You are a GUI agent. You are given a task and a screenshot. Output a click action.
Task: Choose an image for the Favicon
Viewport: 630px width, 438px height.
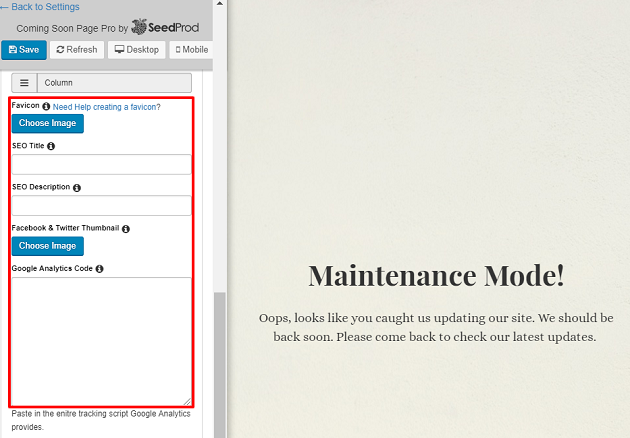click(48, 123)
